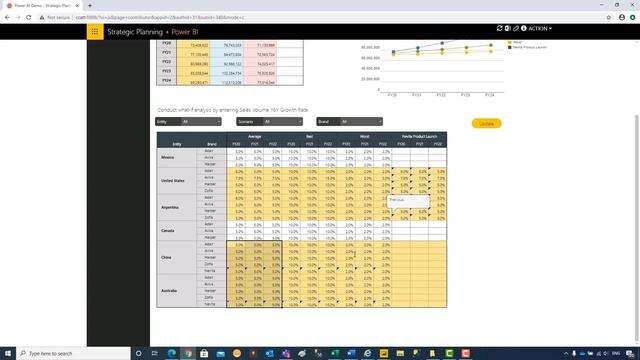
Task: Click the Worst scenario column header
Action: tap(364, 137)
